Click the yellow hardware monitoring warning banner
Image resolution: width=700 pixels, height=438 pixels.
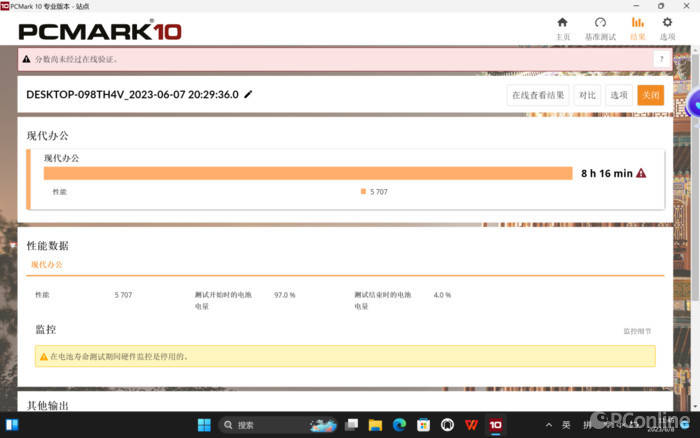click(x=345, y=356)
